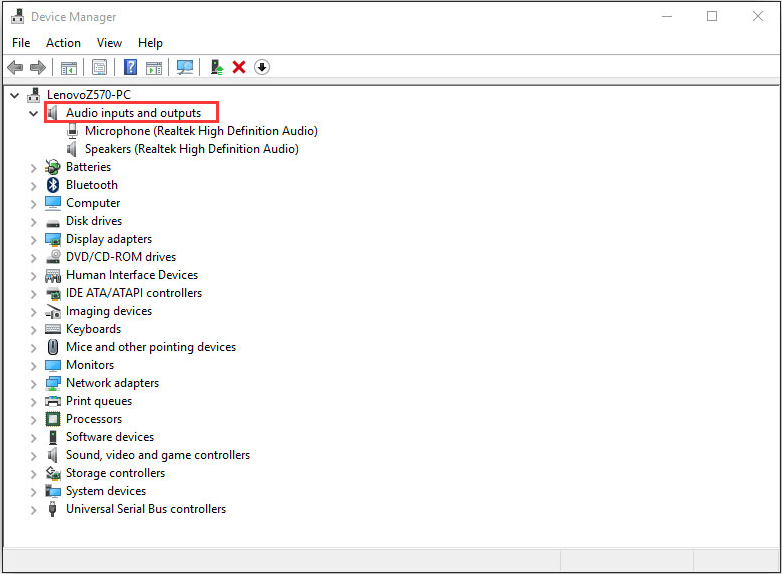Expand the Display adapters category
The height and width of the screenshot is (574, 782).
click(x=34, y=239)
